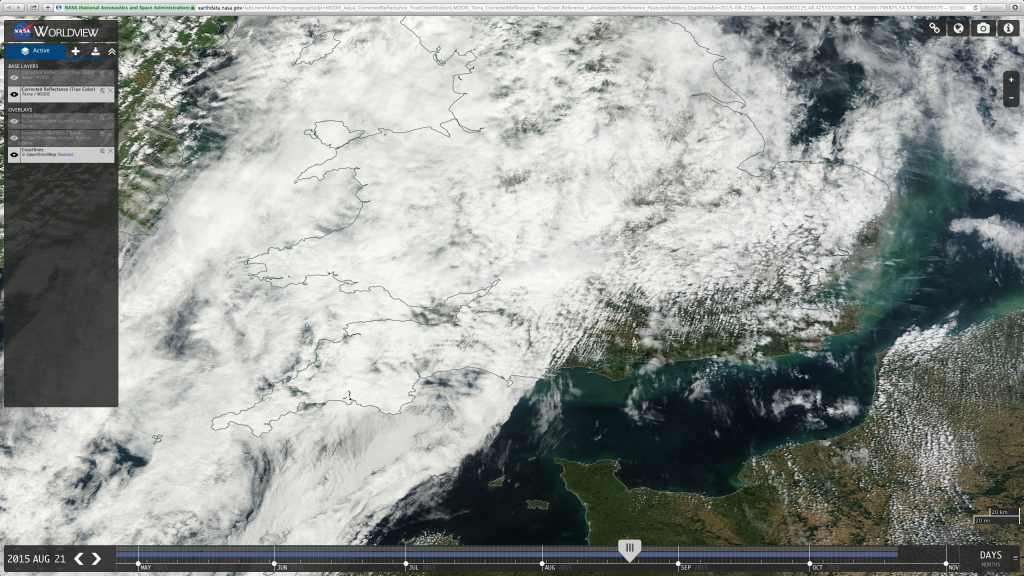This screenshot has height=576, width=1024.
Task: Open options for Coastlines / Borders / Roads
Action: pyautogui.click(x=103, y=135)
